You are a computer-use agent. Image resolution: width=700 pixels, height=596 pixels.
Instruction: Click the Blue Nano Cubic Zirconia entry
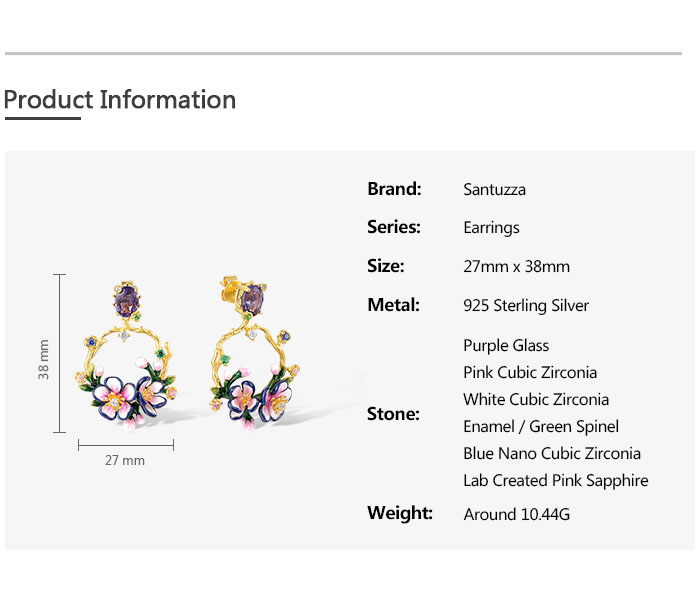[552, 453]
